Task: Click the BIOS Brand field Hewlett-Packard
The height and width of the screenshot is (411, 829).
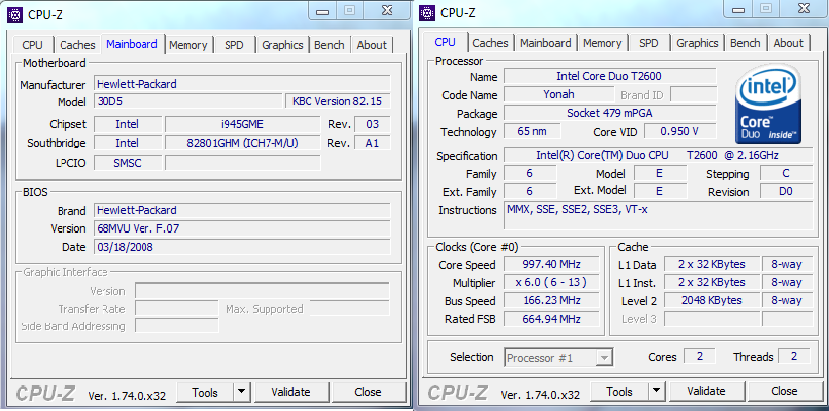Action: [242, 210]
